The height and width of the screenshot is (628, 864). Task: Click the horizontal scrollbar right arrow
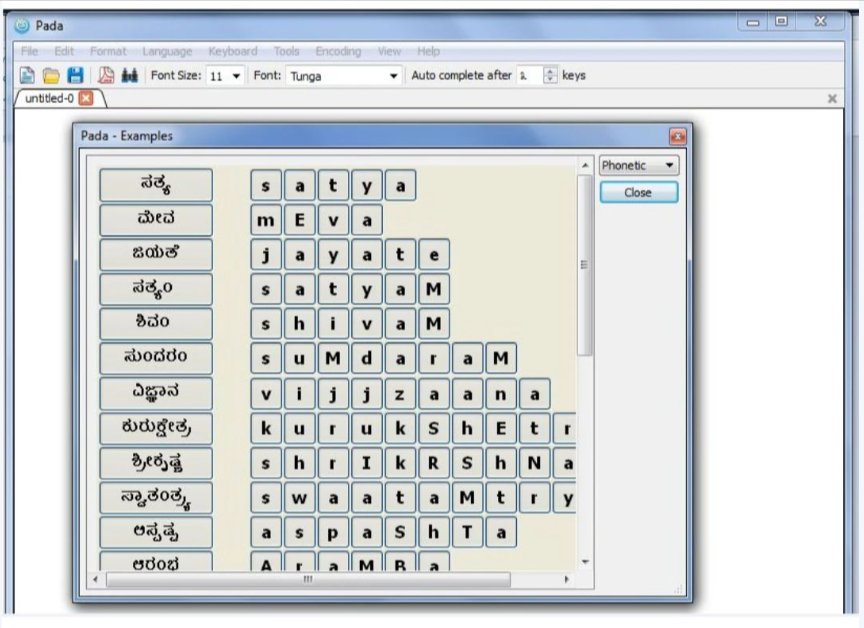566,580
